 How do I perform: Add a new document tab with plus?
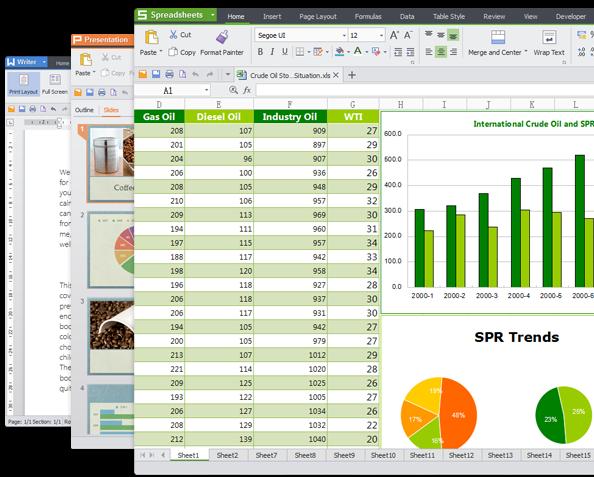[x=352, y=75]
